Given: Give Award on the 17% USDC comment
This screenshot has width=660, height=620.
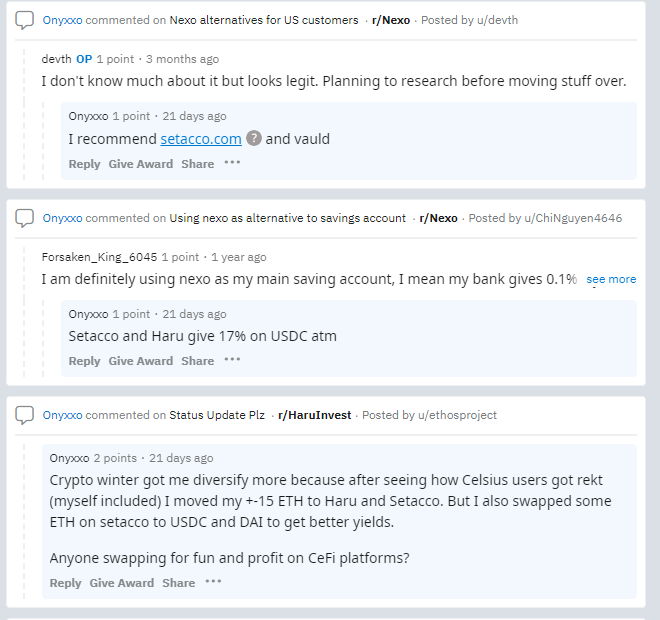Looking at the screenshot, I should tap(141, 361).
